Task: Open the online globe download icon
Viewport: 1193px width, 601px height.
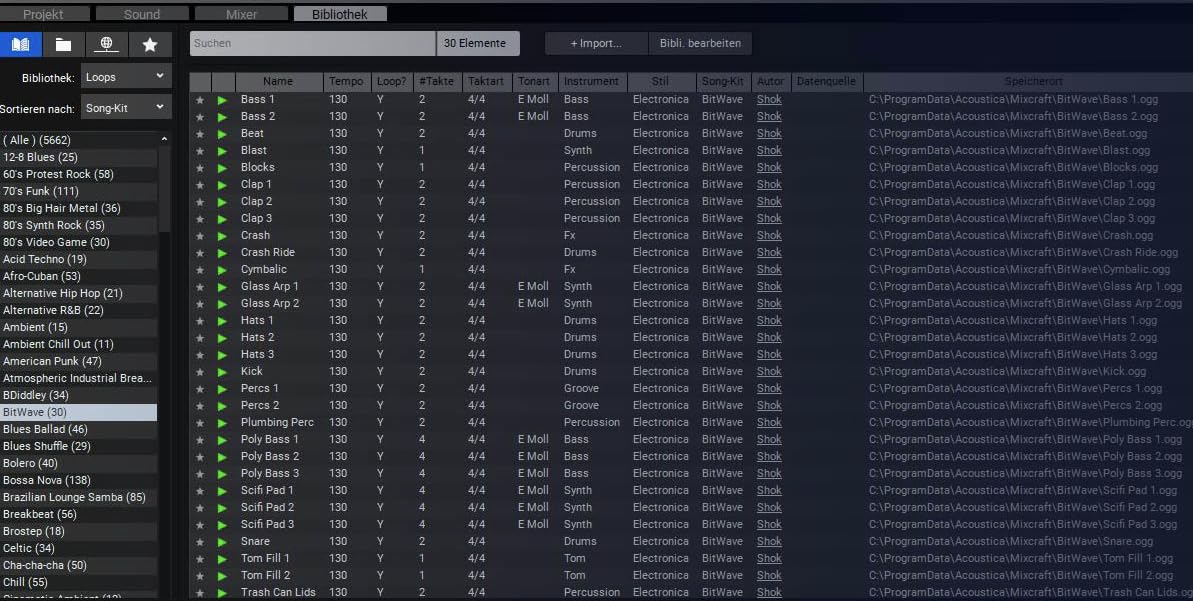Action: [x=107, y=44]
